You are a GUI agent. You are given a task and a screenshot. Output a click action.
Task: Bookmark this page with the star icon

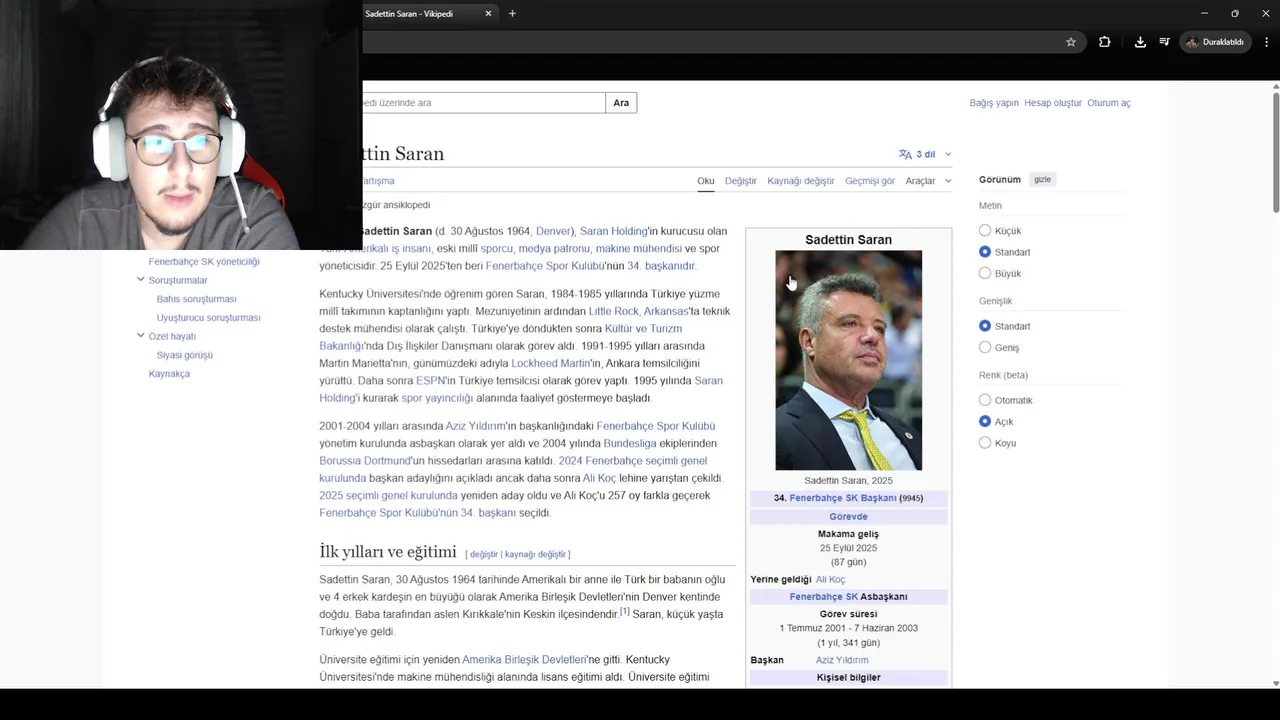pyautogui.click(x=1071, y=42)
